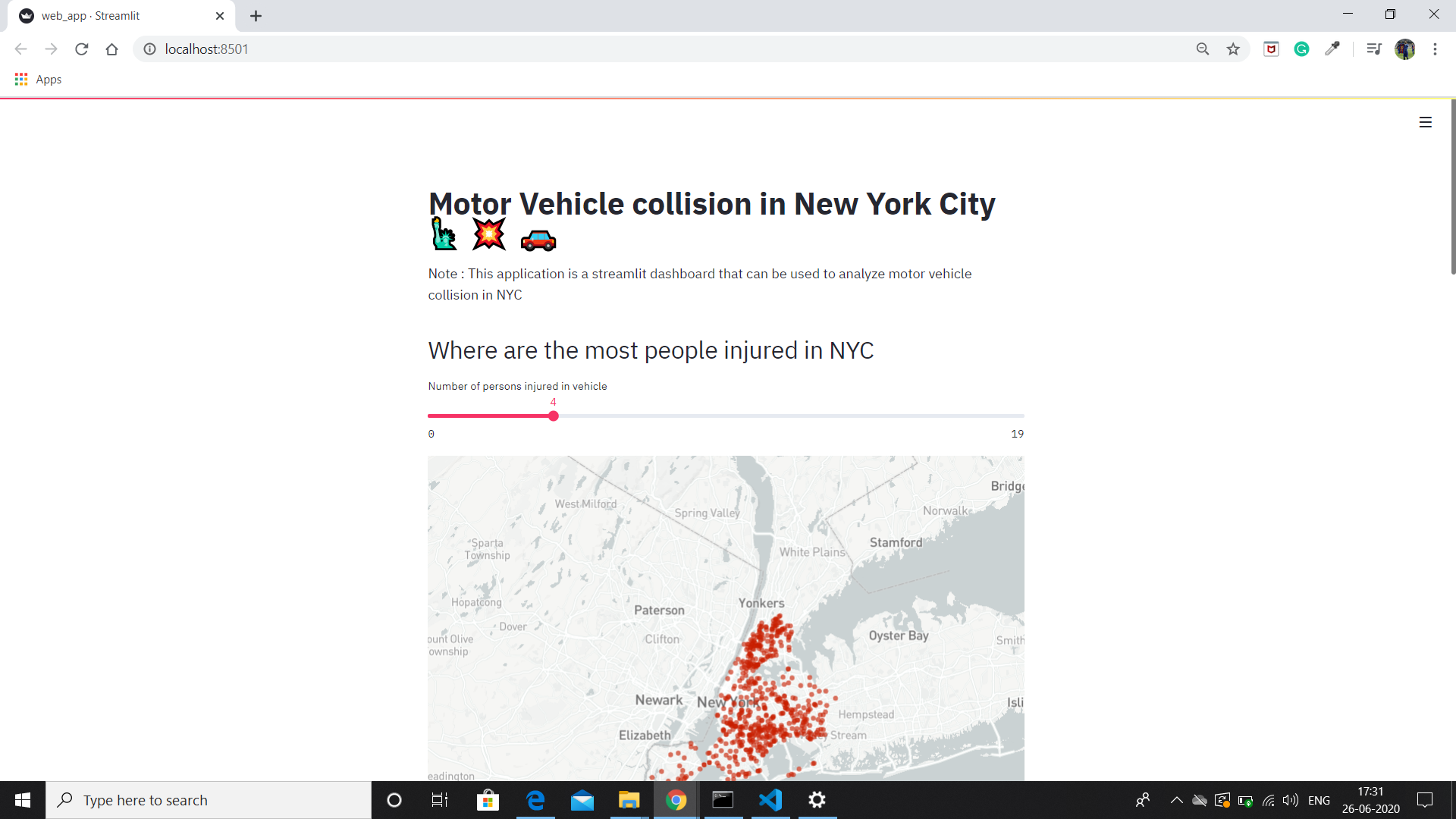1456x819 pixels.
Task: Open the Streamlit hamburger menu
Action: point(1425,122)
